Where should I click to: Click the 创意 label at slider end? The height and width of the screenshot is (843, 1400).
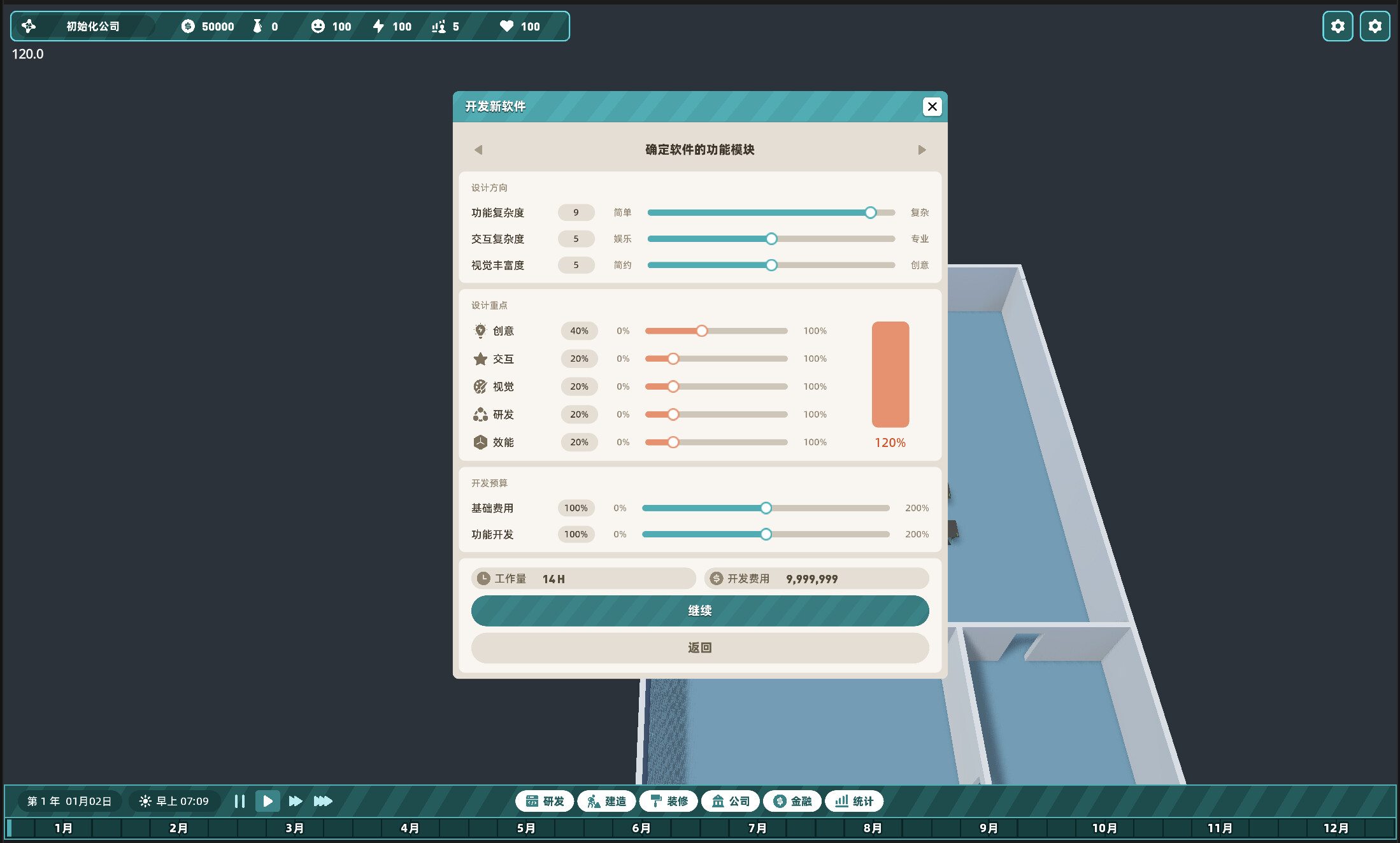(920, 265)
